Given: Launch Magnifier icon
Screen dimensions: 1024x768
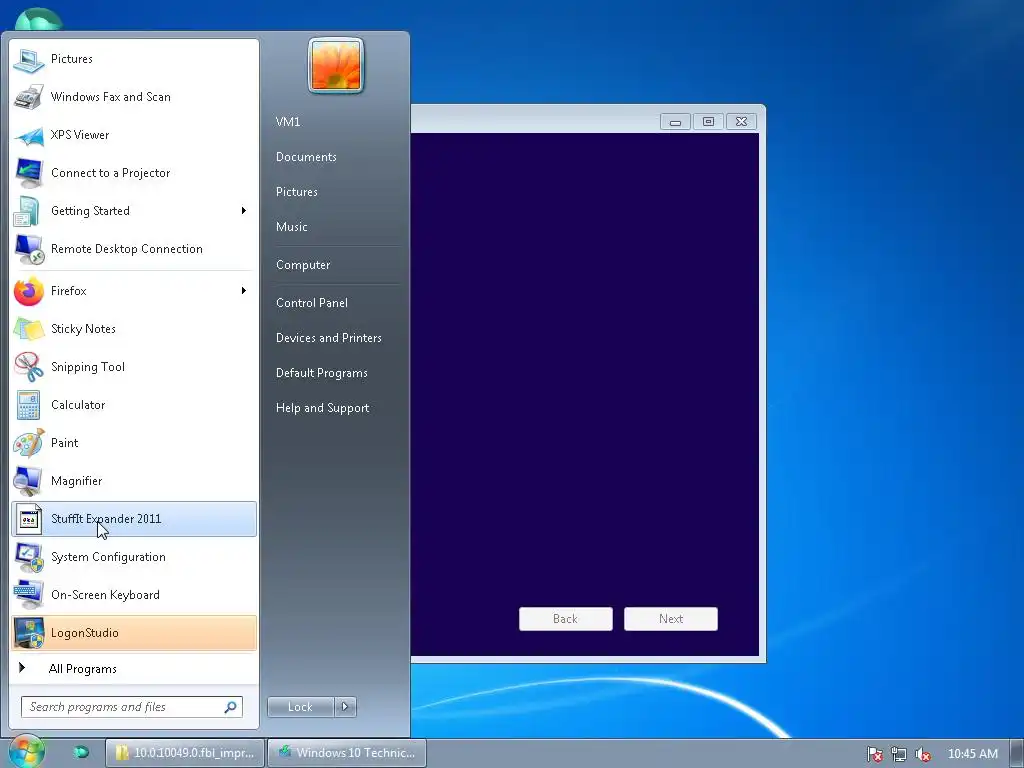Looking at the screenshot, I should (29, 481).
